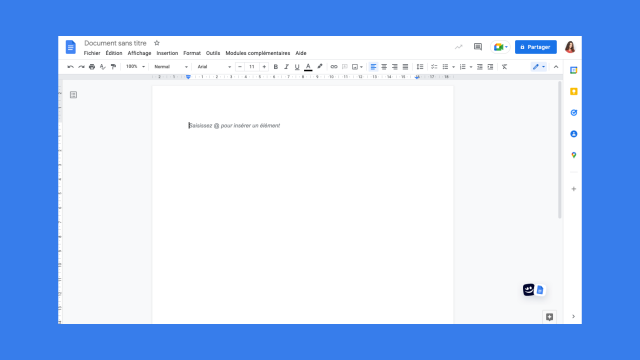Toggle italic formatting
This screenshot has height=360, width=640.
pyautogui.click(x=286, y=67)
